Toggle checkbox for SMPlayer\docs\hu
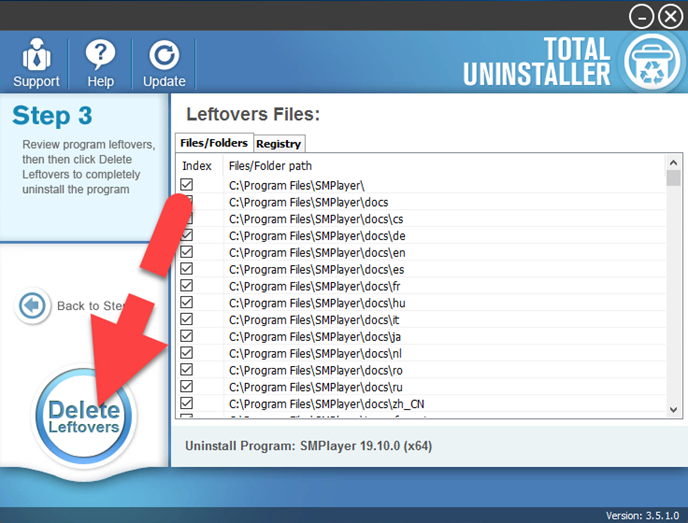688x523 pixels. [x=186, y=302]
